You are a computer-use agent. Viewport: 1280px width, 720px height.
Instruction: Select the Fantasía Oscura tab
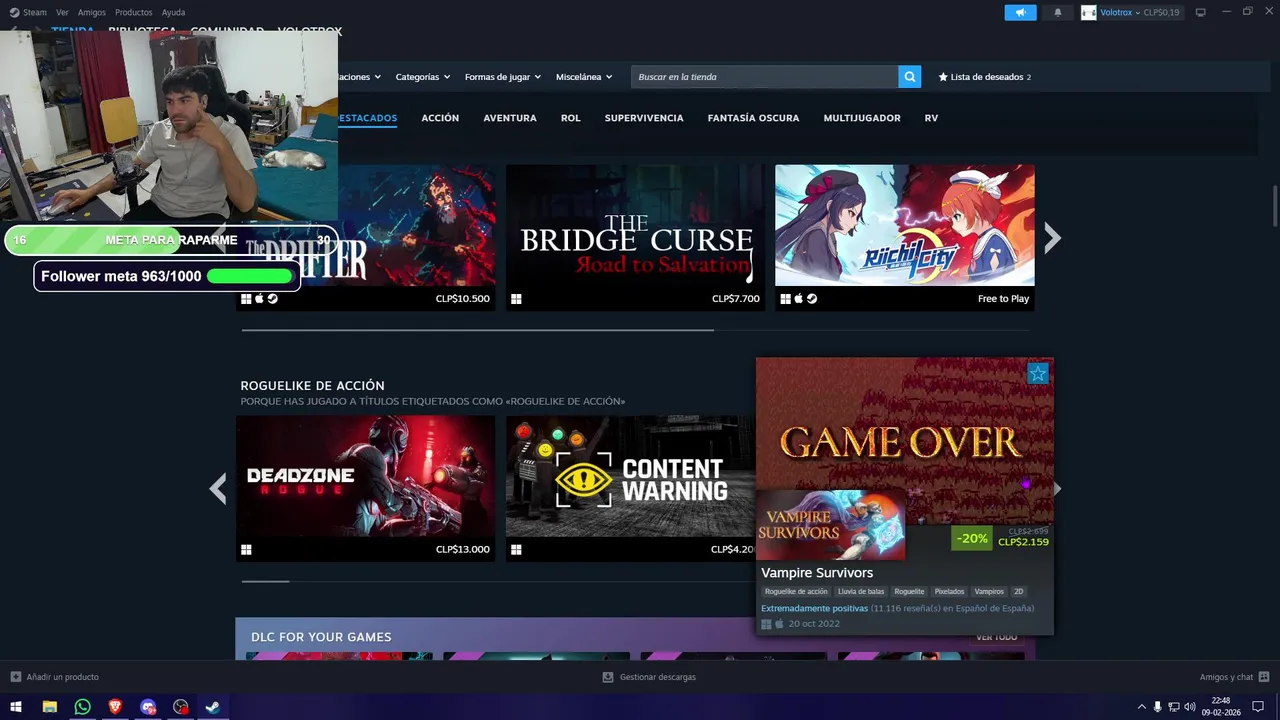753,118
